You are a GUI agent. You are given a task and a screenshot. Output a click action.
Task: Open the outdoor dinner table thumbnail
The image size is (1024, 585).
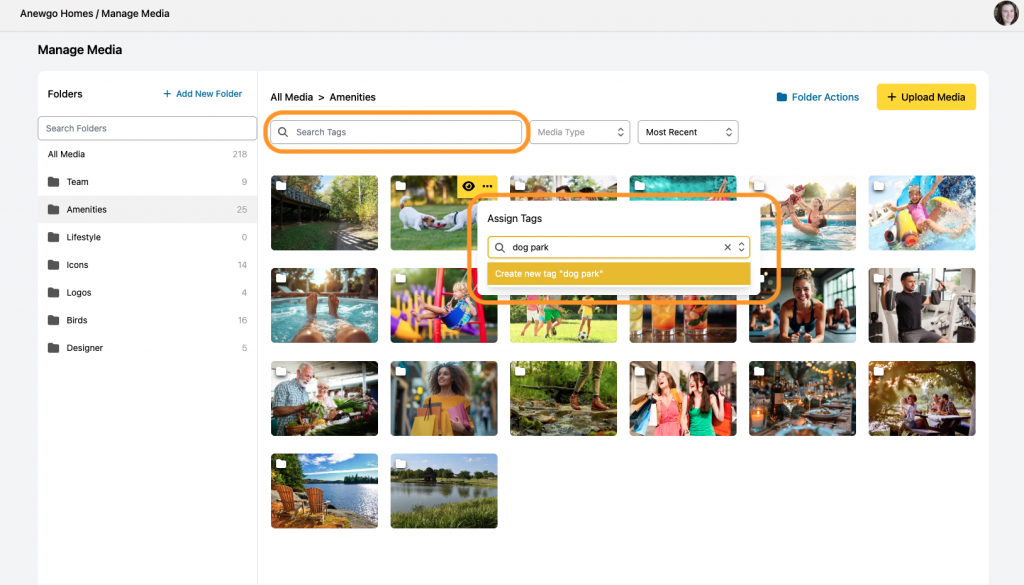pyautogui.click(x=802, y=398)
